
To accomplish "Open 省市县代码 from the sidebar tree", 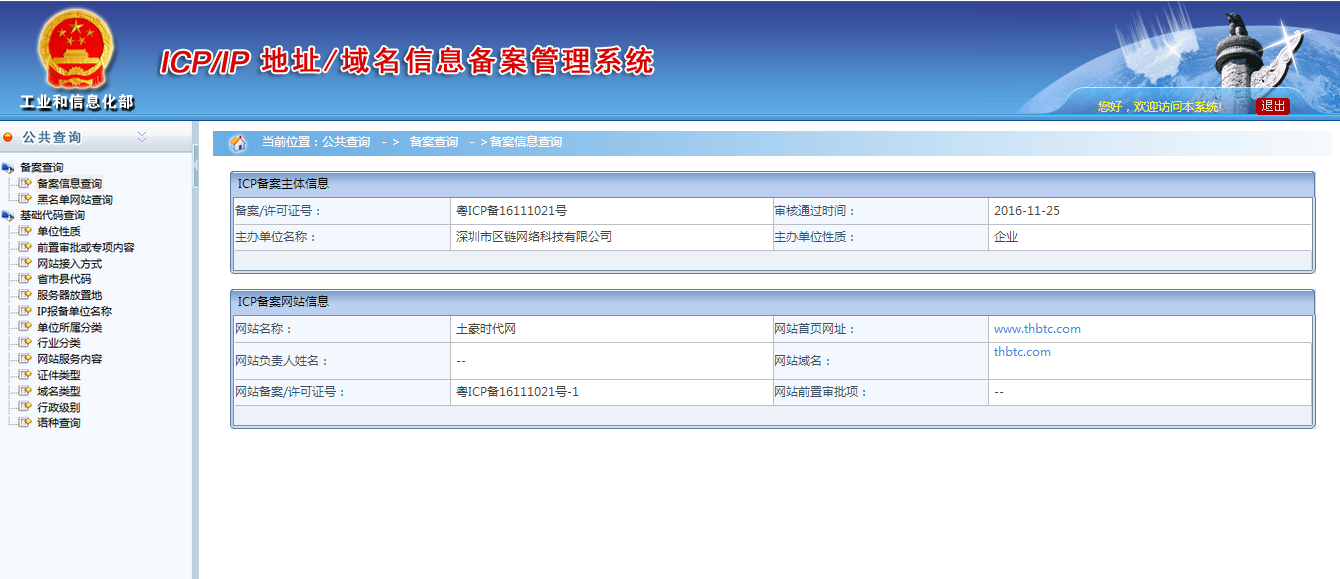I will [63, 280].
